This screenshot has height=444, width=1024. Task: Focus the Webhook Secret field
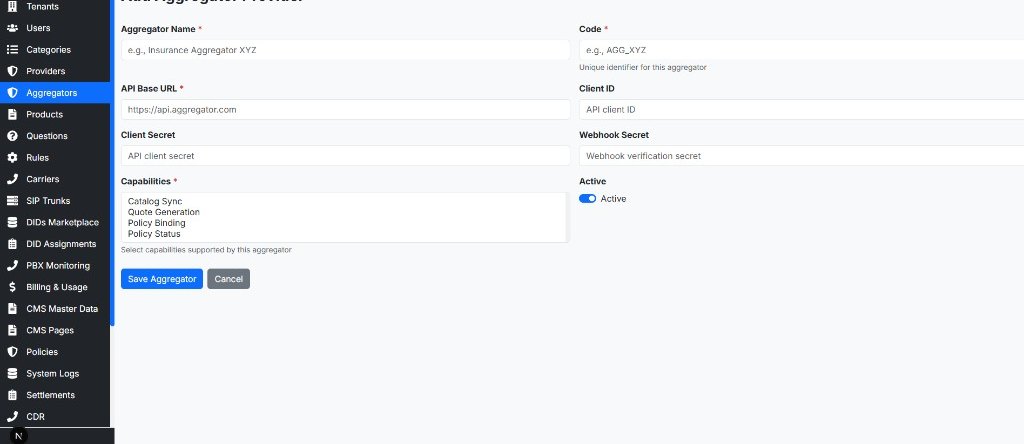(x=801, y=156)
